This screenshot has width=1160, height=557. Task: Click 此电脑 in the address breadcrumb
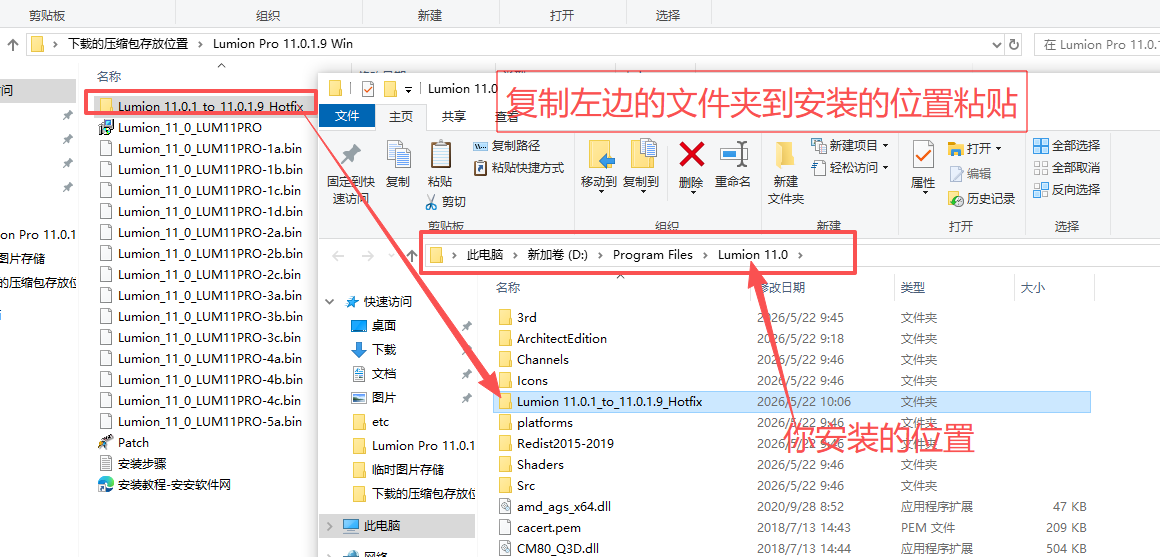(x=485, y=254)
